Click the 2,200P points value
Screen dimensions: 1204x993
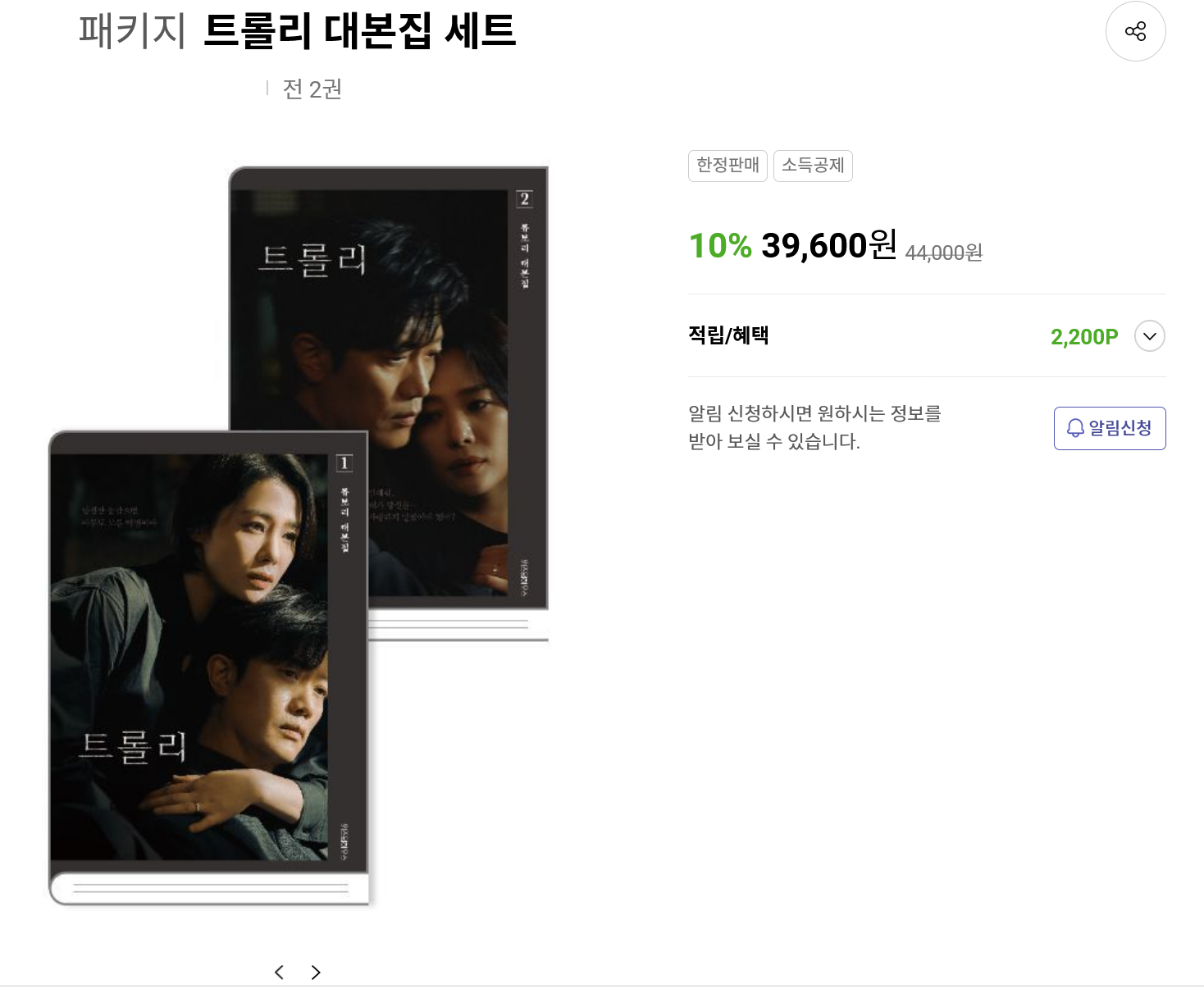1084,337
